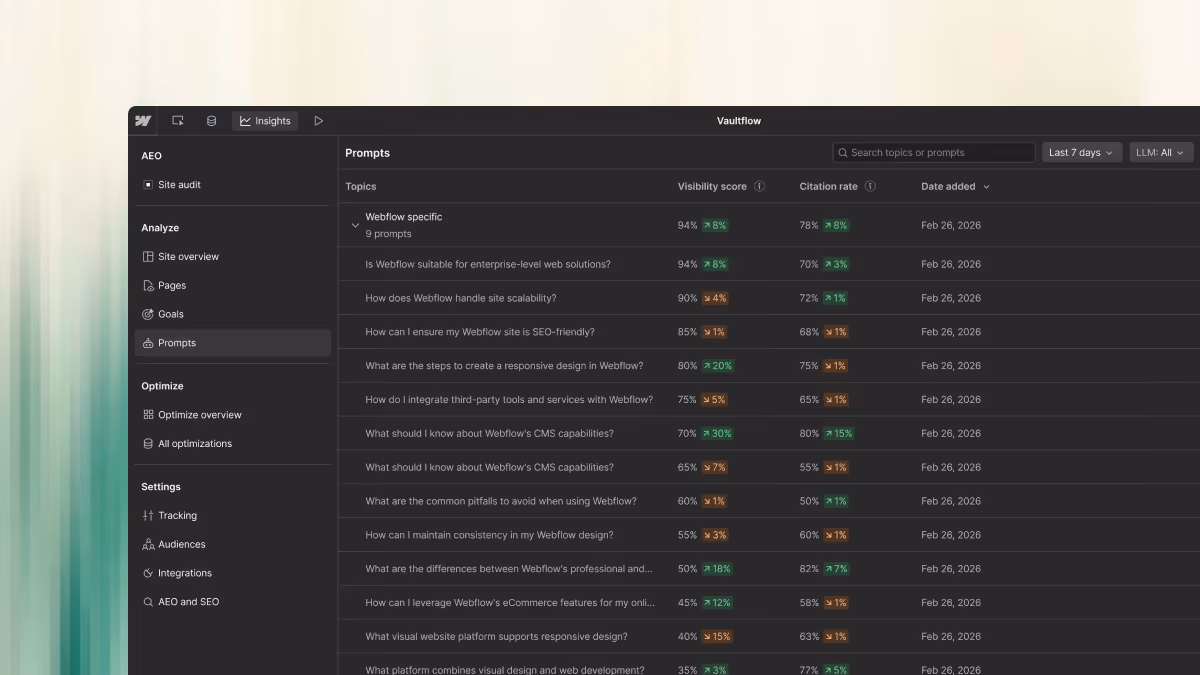Click the Goals target icon
Viewport: 1200px width, 675px height.
(148, 314)
